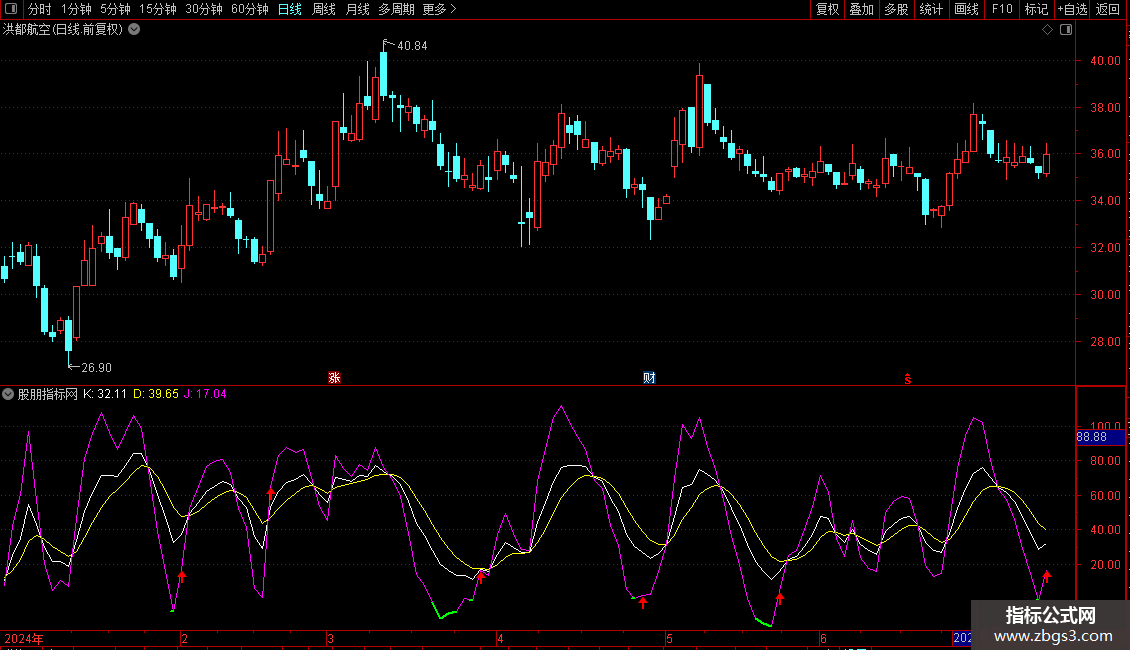Click the diamond icon near chart top-right
The height and width of the screenshot is (650, 1130).
(x=1047, y=30)
